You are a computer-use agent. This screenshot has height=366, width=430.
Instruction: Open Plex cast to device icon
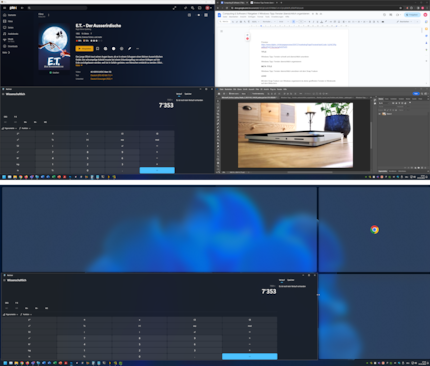[x=199, y=8]
